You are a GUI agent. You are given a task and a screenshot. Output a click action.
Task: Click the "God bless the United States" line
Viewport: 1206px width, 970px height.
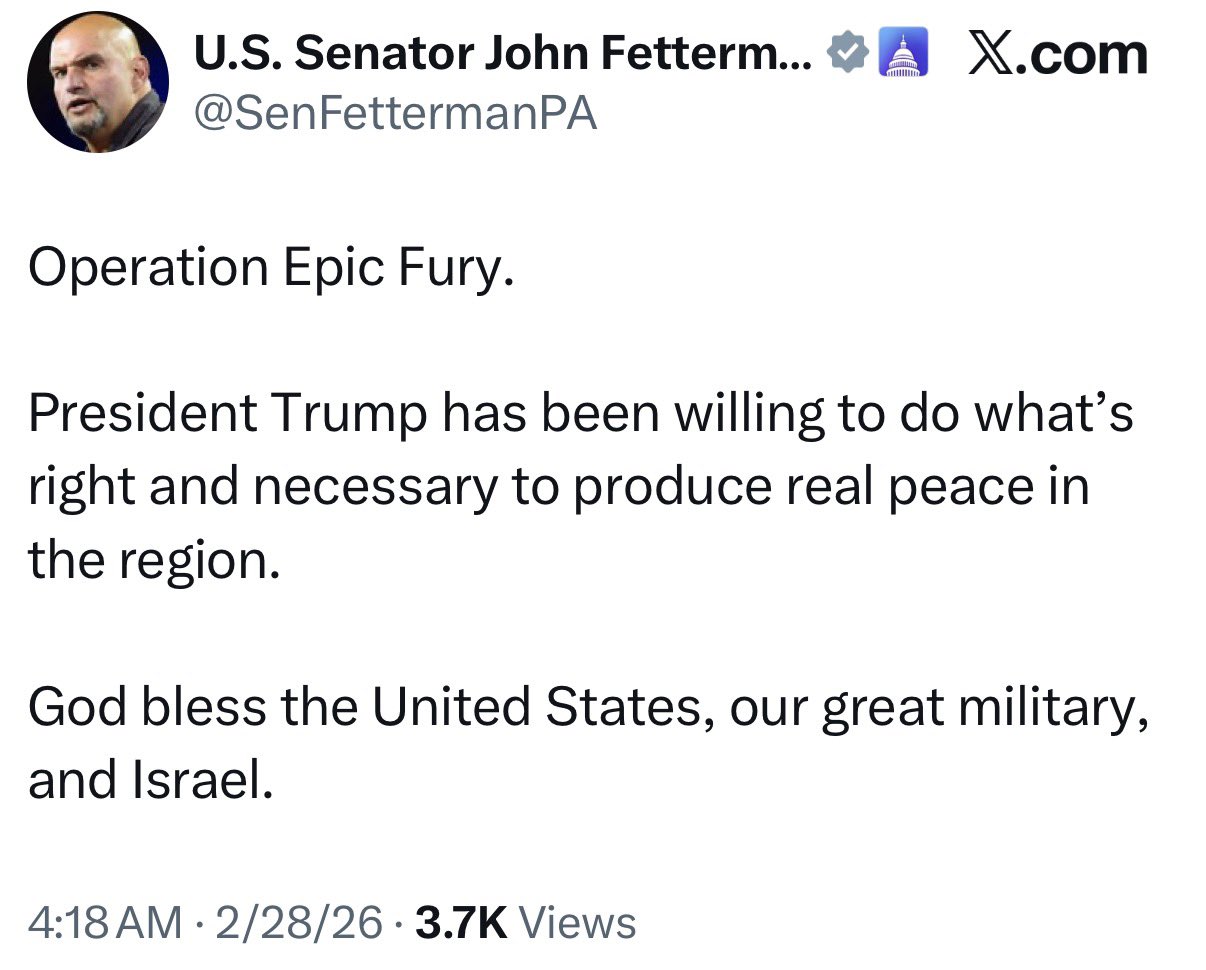click(586, 707)
